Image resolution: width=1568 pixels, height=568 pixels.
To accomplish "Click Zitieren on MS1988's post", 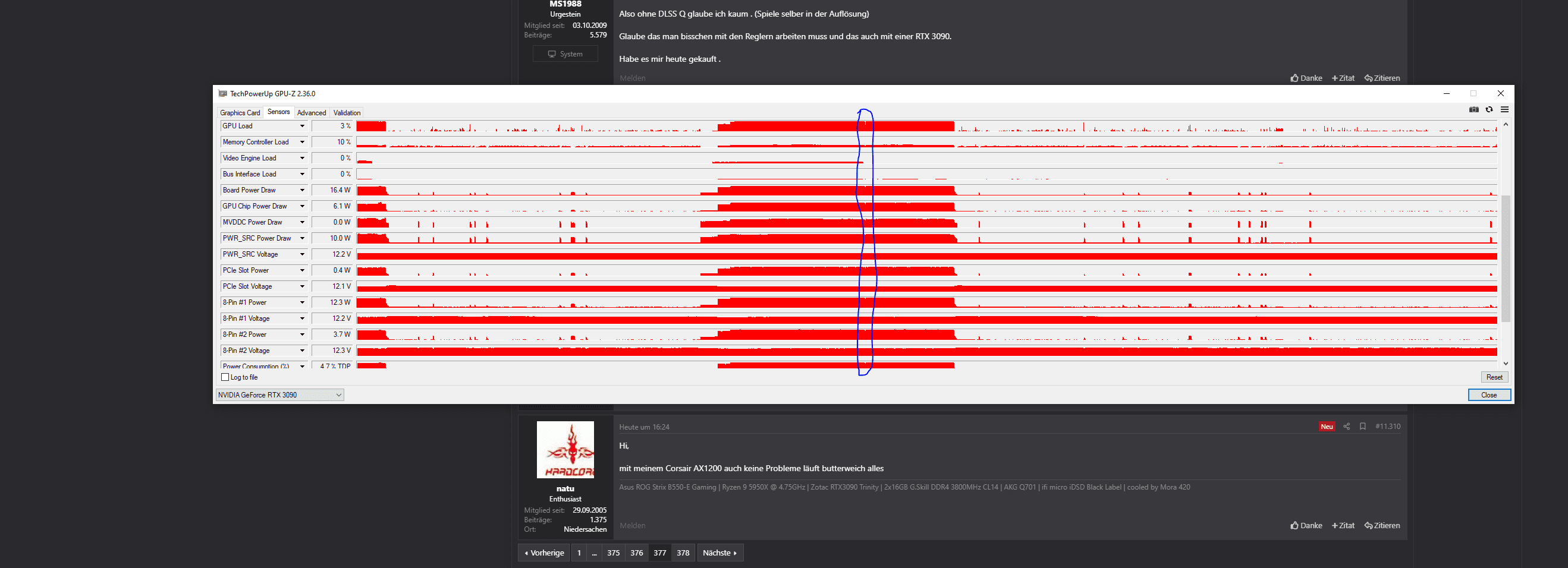I will 1382,78.
